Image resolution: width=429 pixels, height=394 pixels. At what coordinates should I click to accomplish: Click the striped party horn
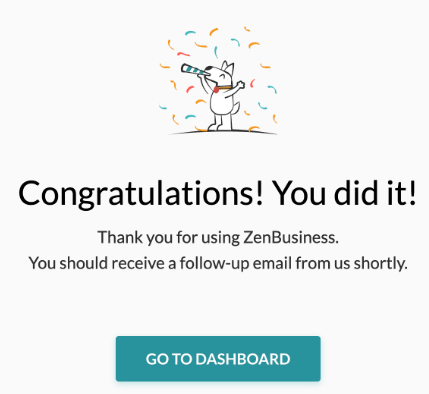point(194,70)
